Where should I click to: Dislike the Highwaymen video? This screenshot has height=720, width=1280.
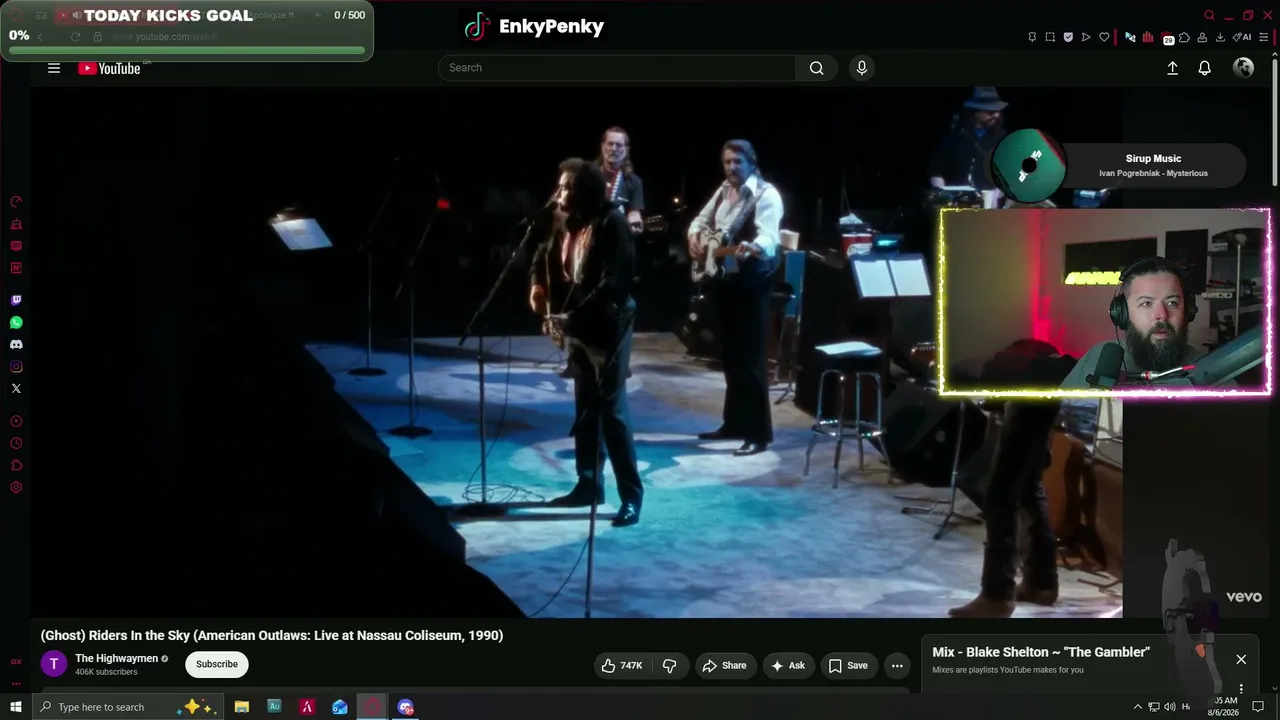point(670,666)
